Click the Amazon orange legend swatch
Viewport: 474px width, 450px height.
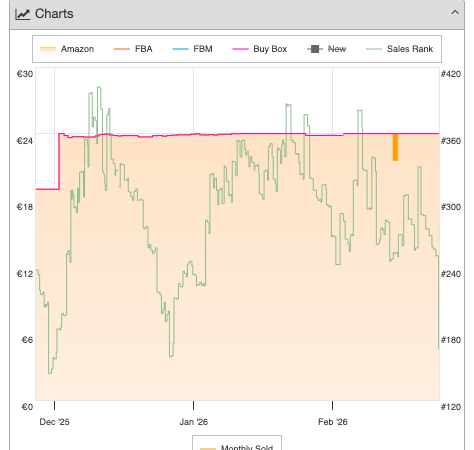coord(48,49)
